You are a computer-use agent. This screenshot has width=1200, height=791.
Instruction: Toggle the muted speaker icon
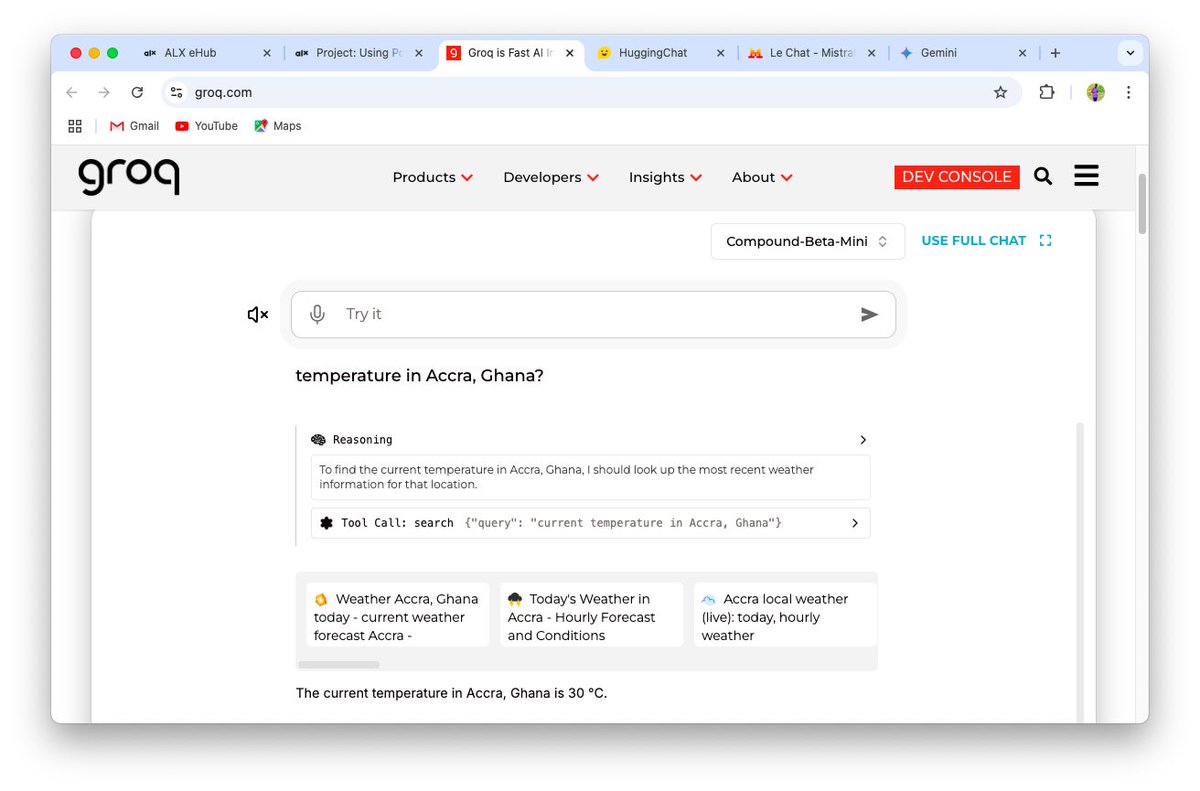click(258, 315)
